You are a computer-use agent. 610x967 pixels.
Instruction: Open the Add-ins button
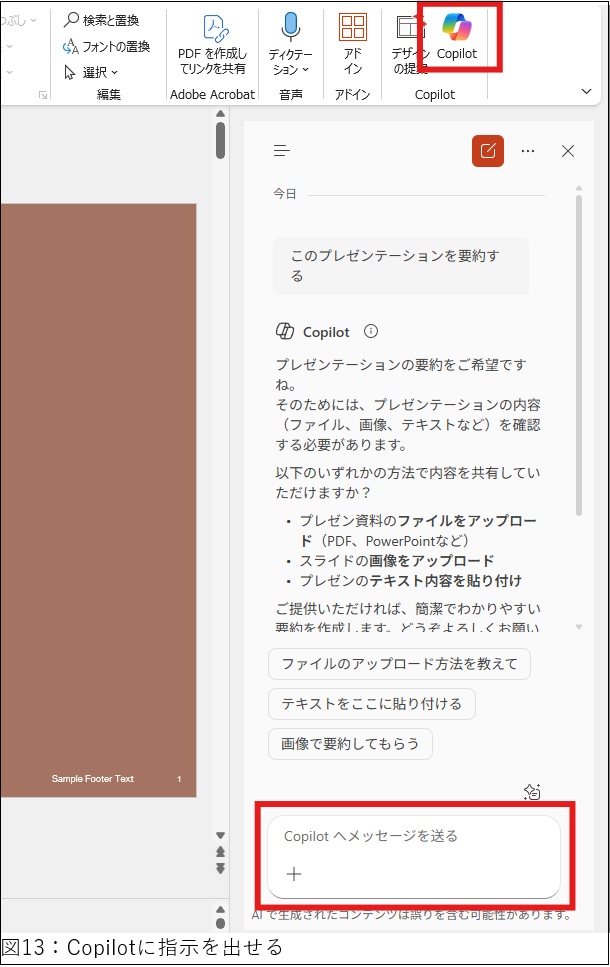pyautogui.click(x=352, y=44)
